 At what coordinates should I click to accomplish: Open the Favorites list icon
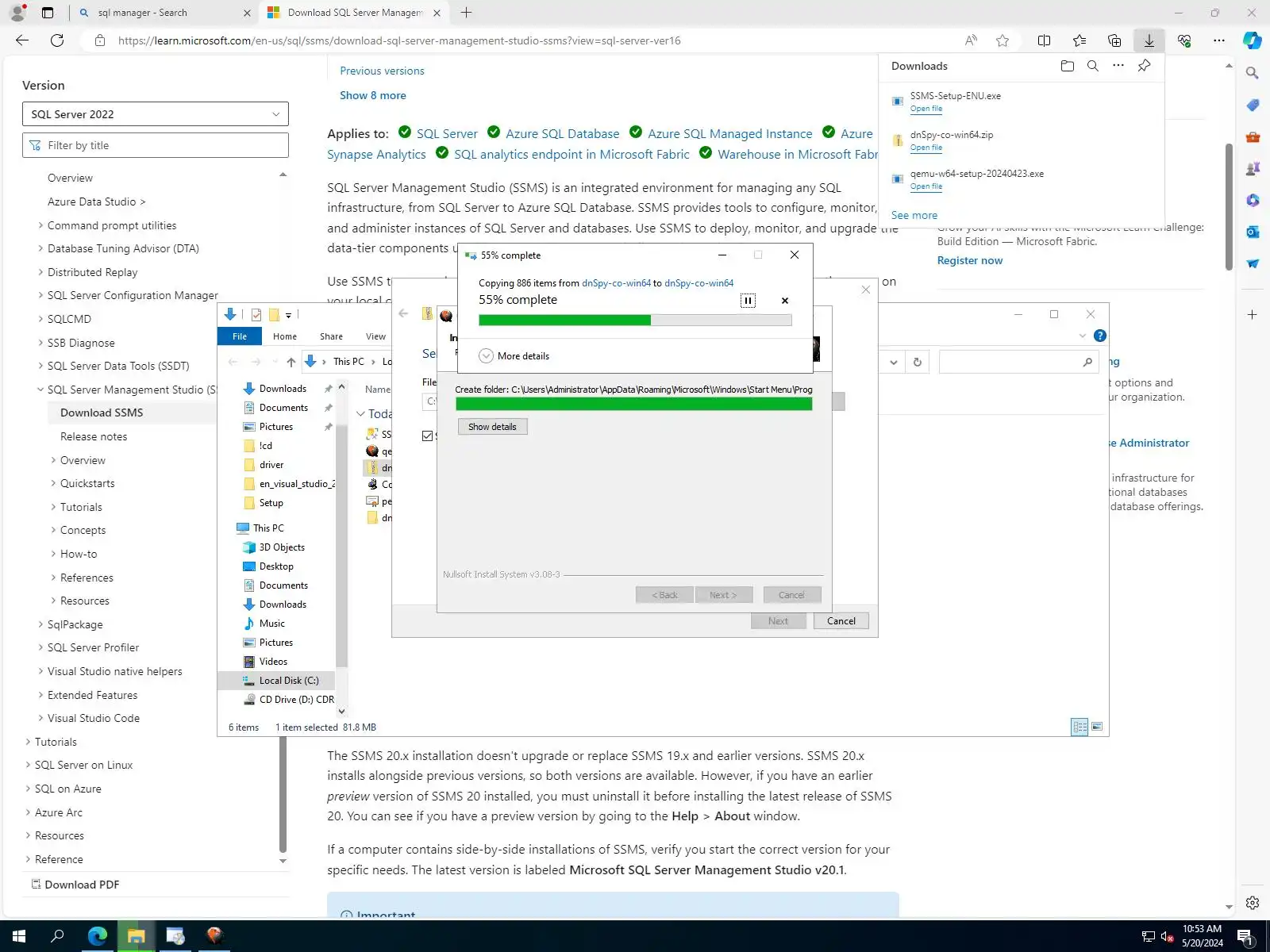pos(1079,40)
